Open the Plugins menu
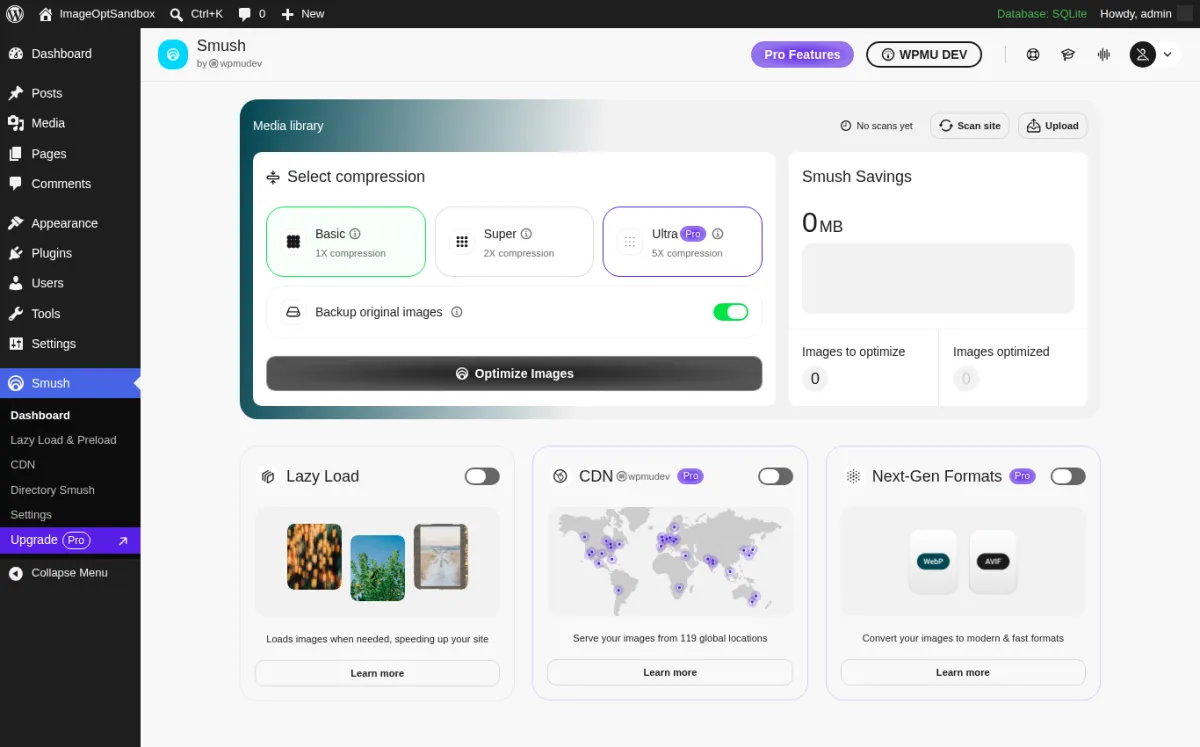The image size is (1200, 747). 70,253
